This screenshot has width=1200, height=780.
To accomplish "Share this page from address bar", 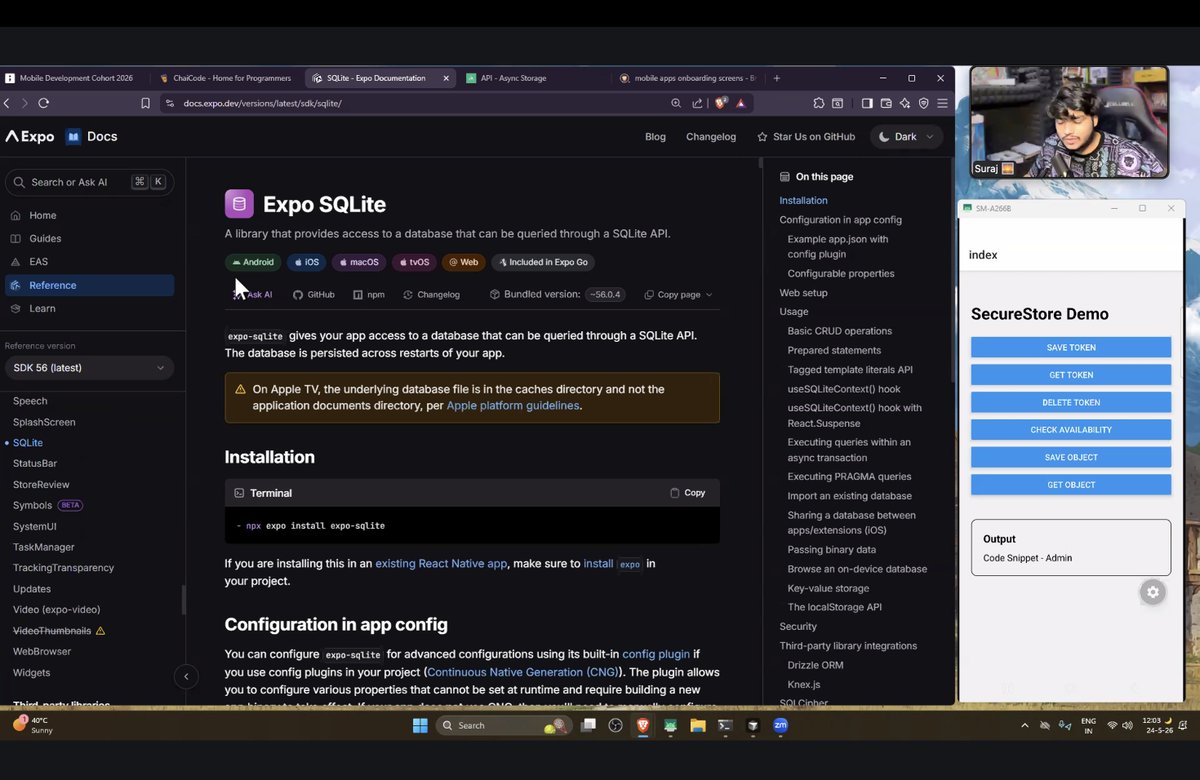I will click(697, 103).
